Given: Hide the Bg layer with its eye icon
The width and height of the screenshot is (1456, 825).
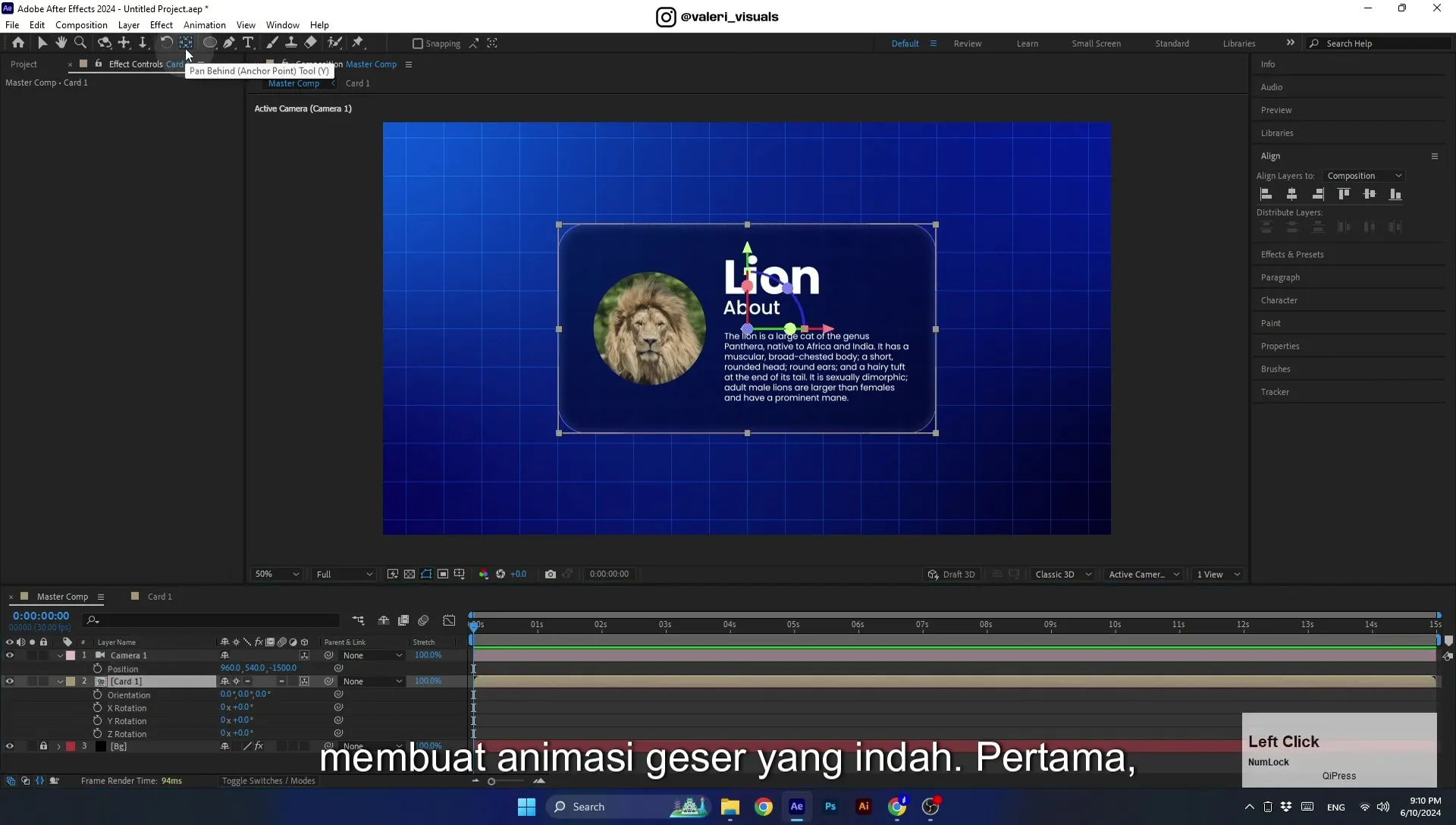Looking at the screenshot, I should pyautogui.click(x=10, y=746).
